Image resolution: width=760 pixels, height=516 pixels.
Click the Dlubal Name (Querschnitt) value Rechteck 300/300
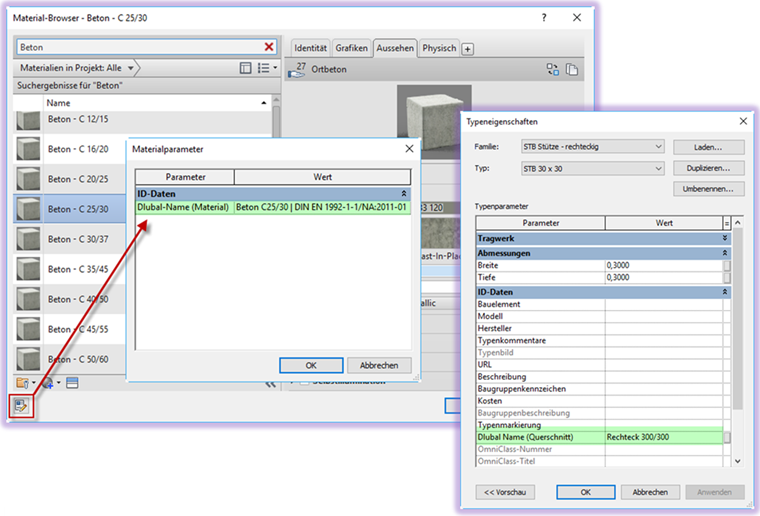(x=663, y=437)
